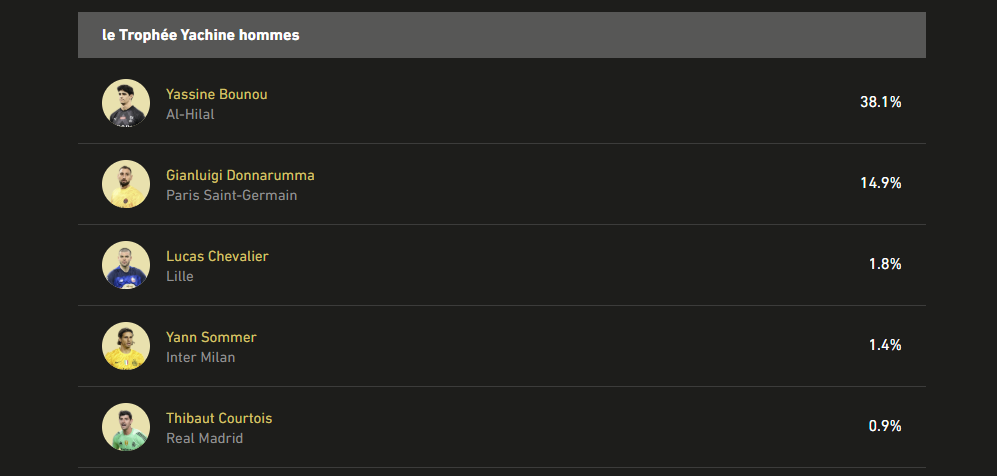This screenshot has width=997, height=476.
Task: Open the Lucas Chevalier name link
Action: coord(217,256)
